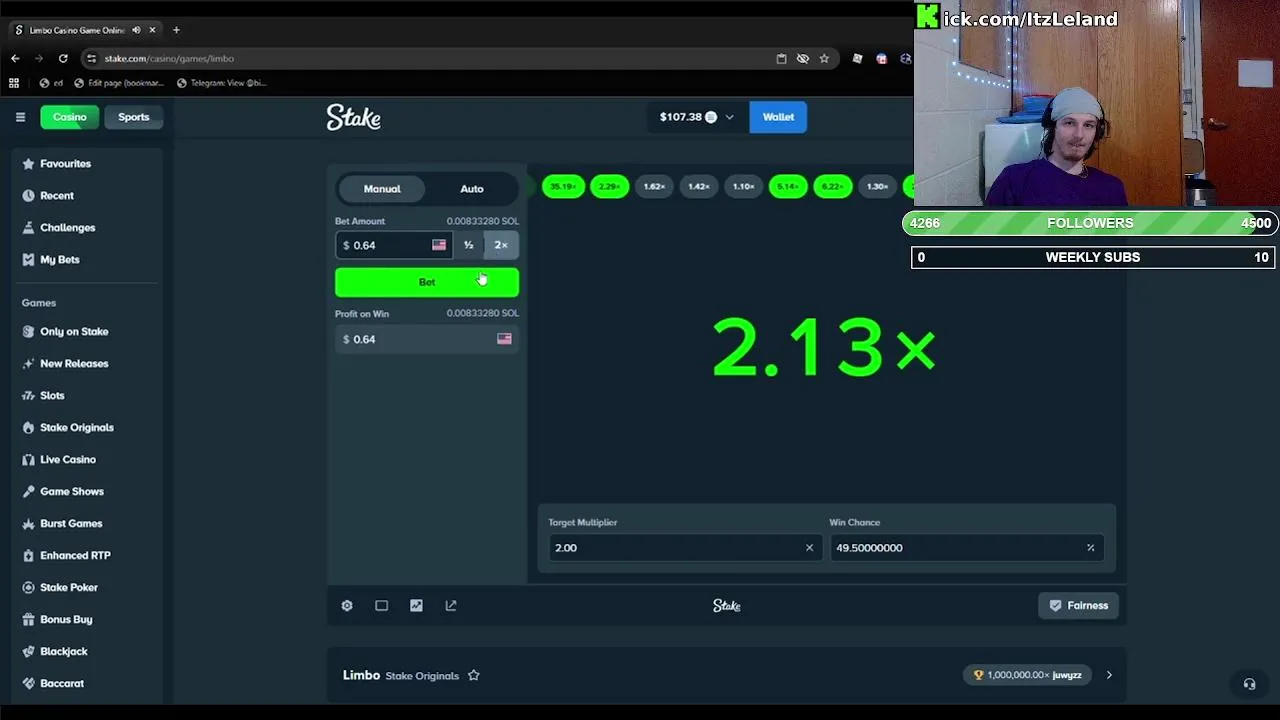This screenshot has height=720, width=1280.
Task: Click the Only on Stake icon
Action: (28, 331)
